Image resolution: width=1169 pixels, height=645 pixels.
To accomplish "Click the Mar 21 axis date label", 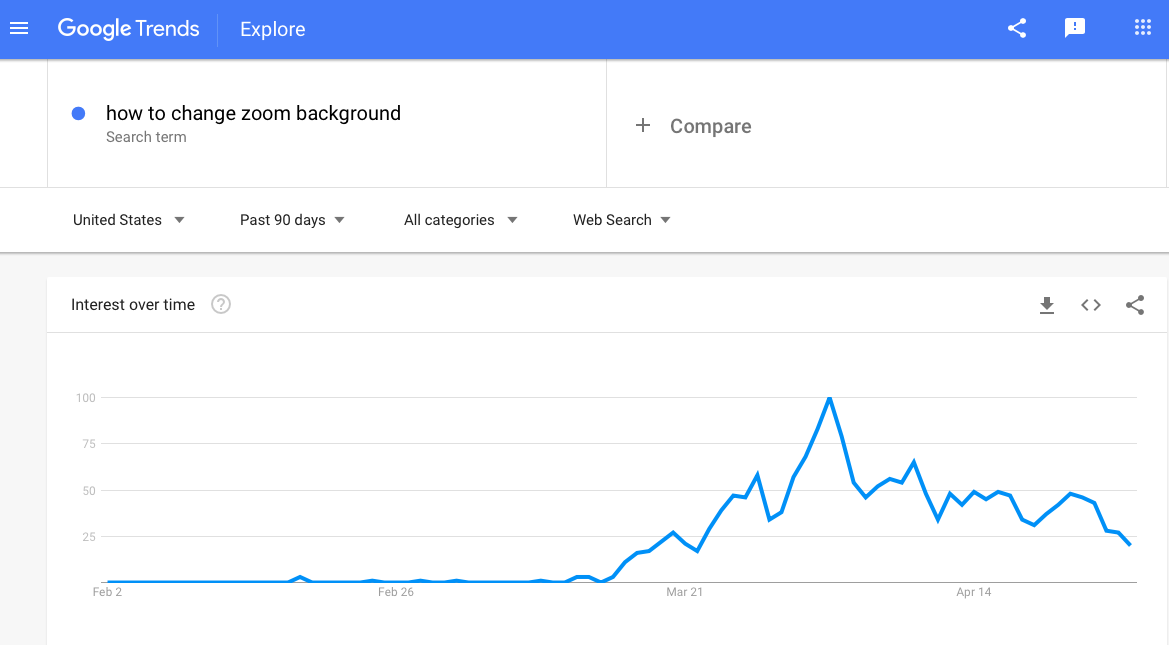I will pyautogui.click(x=684, y=592).
